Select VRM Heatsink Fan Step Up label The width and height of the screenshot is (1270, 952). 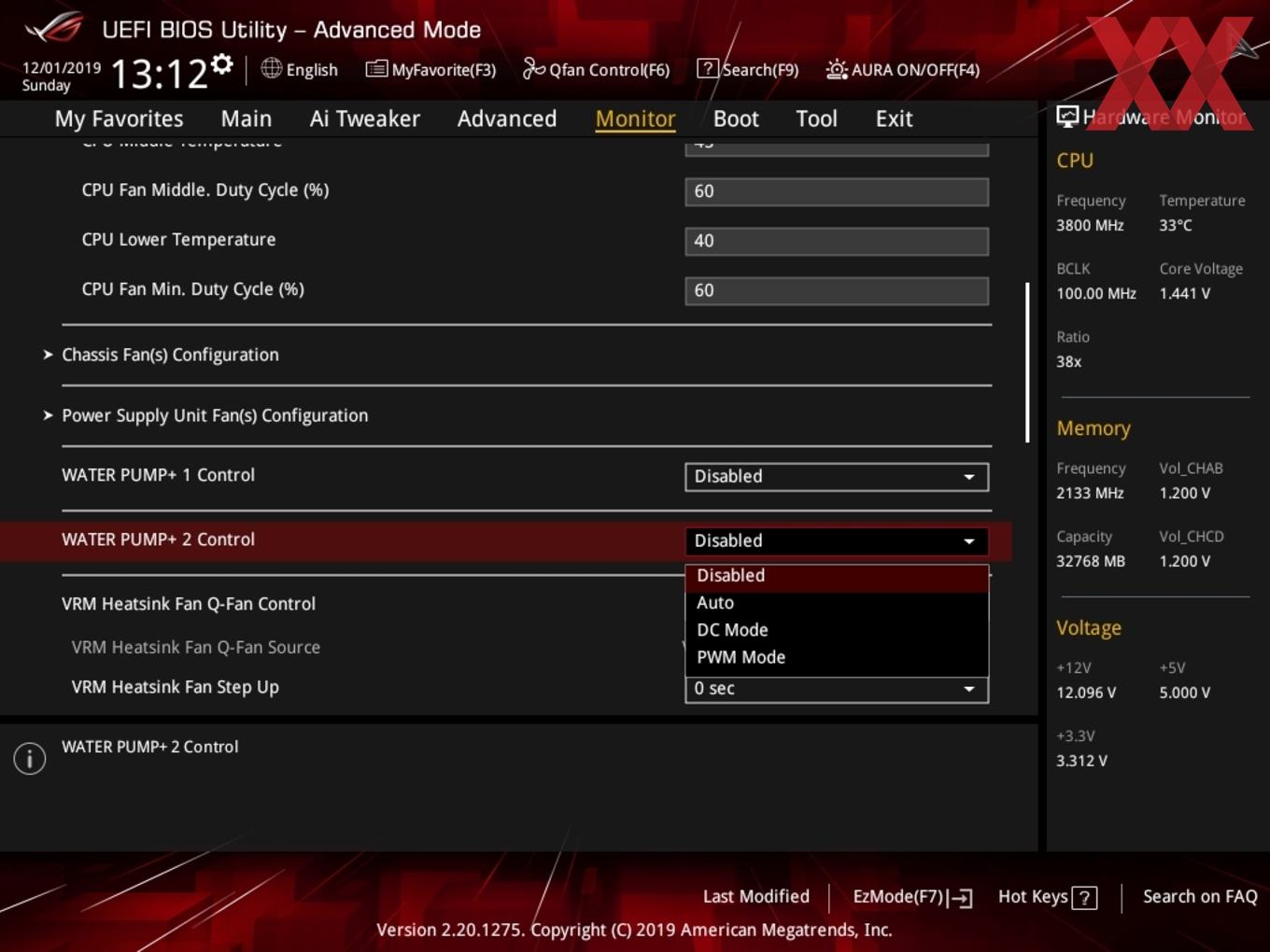click(x=176, y=687)
